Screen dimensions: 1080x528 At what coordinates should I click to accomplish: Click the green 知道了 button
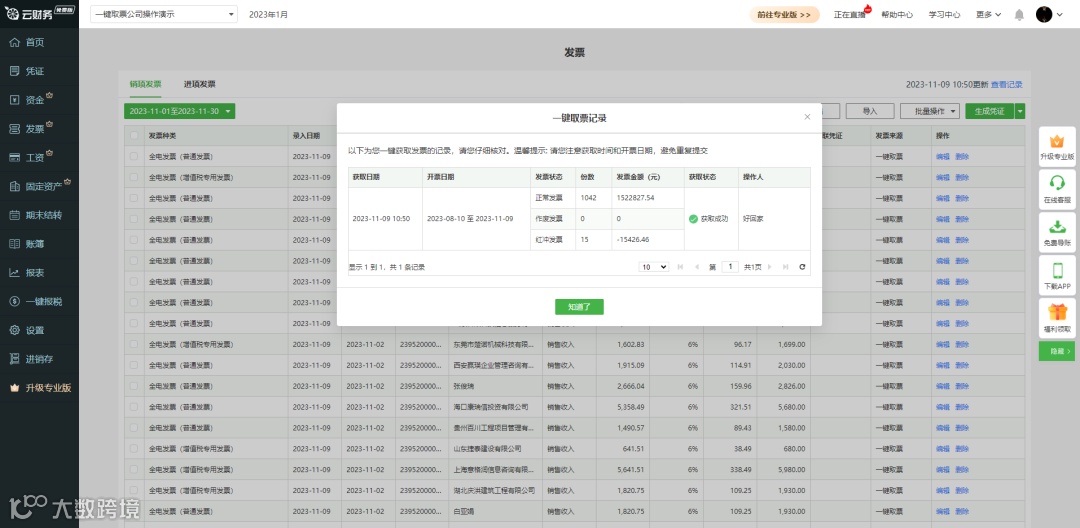click(579, 307)
